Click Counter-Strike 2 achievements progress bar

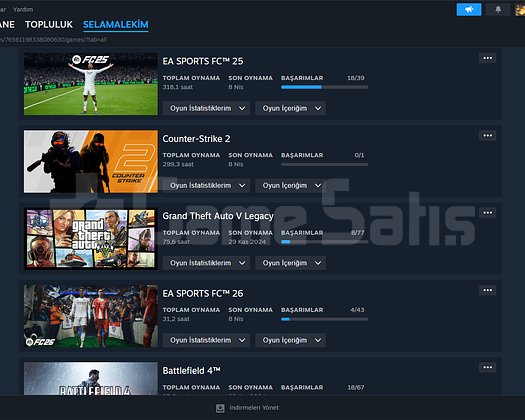pos(324,164)
